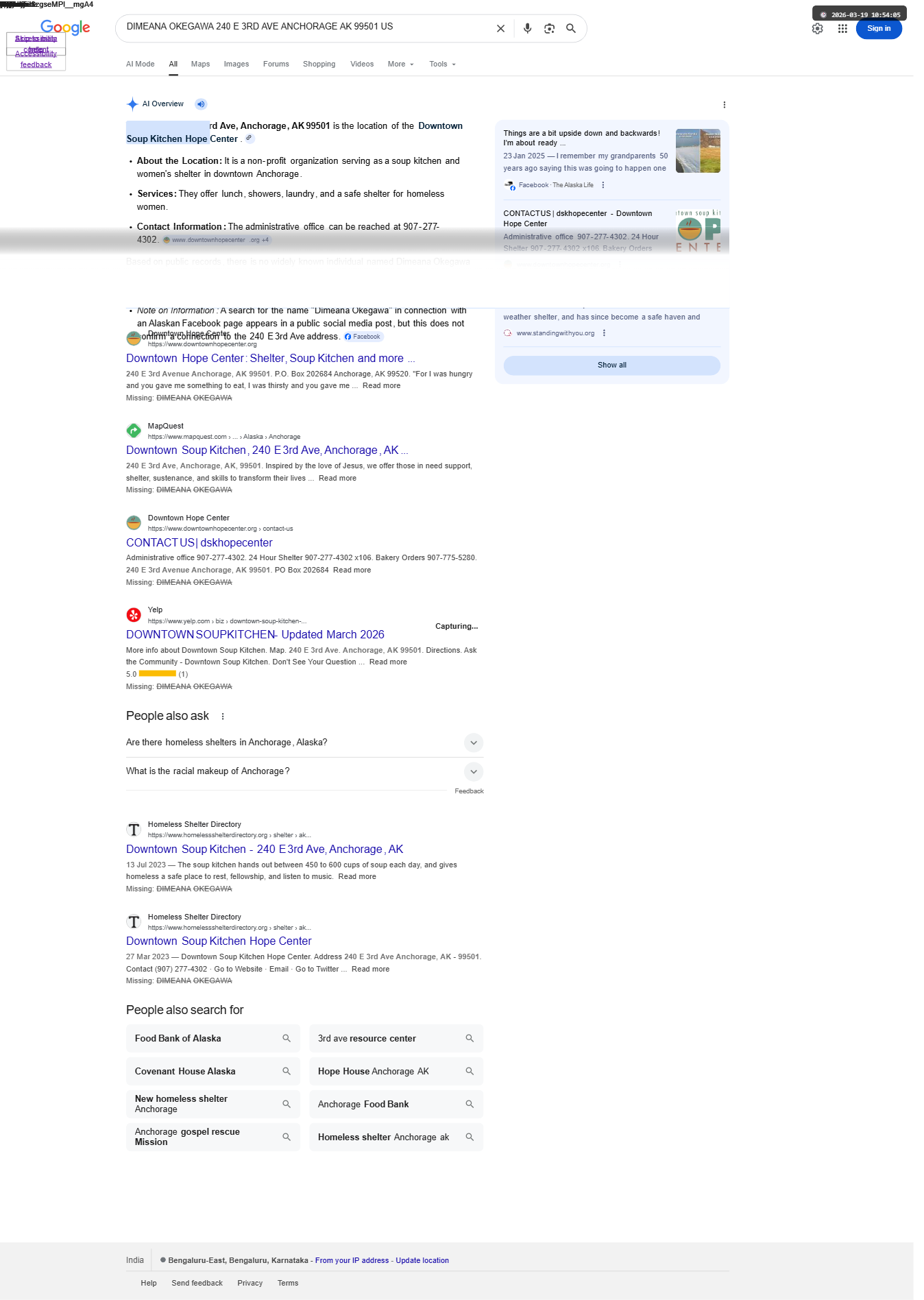
Task: Search for 'Anchorage gospel rescue Mission'
Action: point(213,1137)
